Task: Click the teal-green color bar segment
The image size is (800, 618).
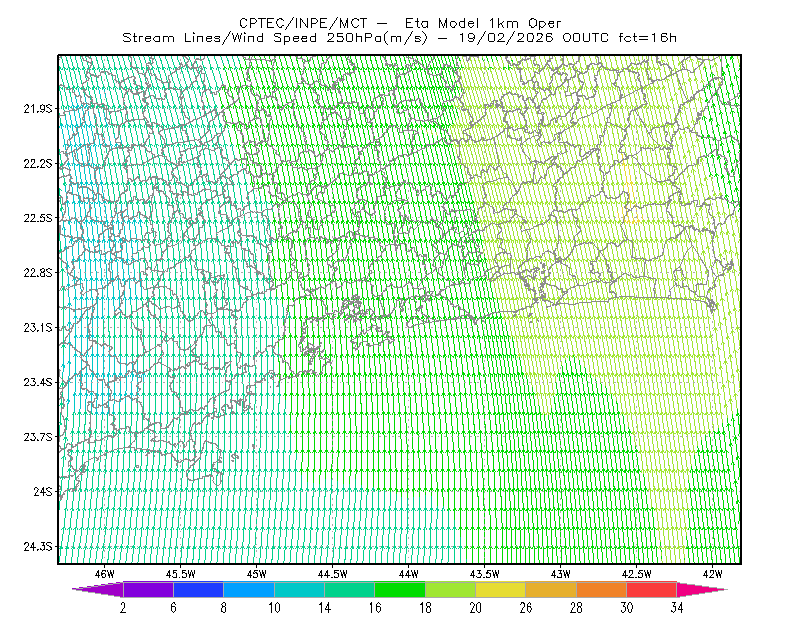Action: tap(349, 589)
